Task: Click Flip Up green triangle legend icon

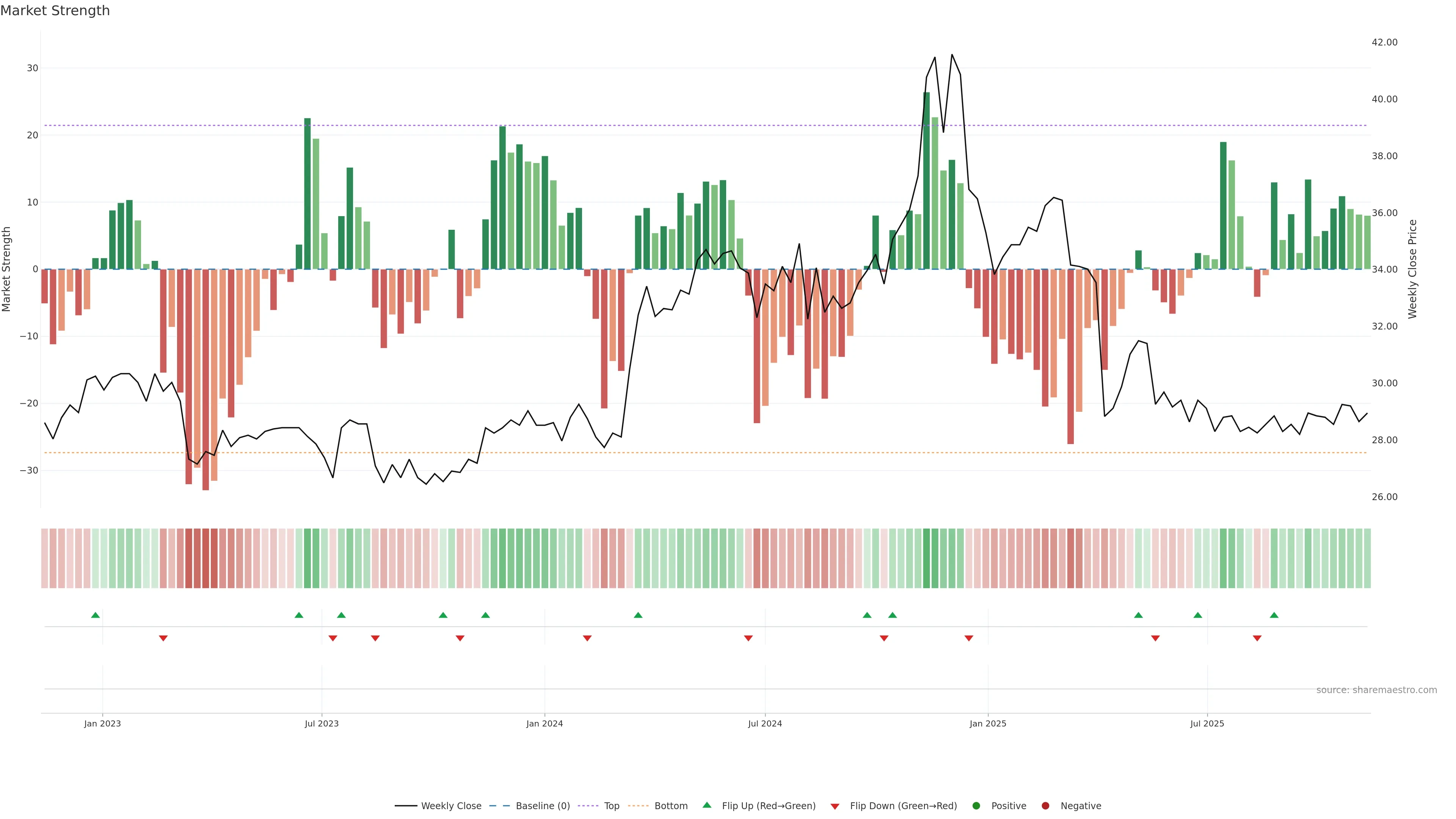Action: click(x=706, y=805)
